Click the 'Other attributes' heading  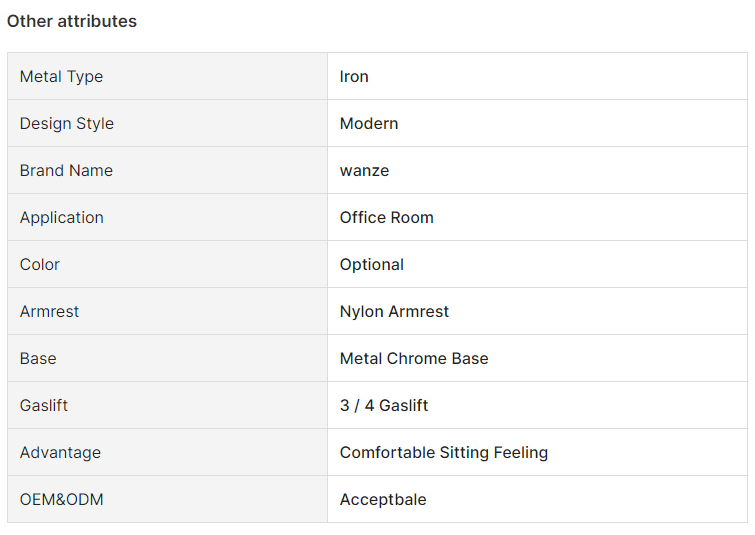pos(72,21)
